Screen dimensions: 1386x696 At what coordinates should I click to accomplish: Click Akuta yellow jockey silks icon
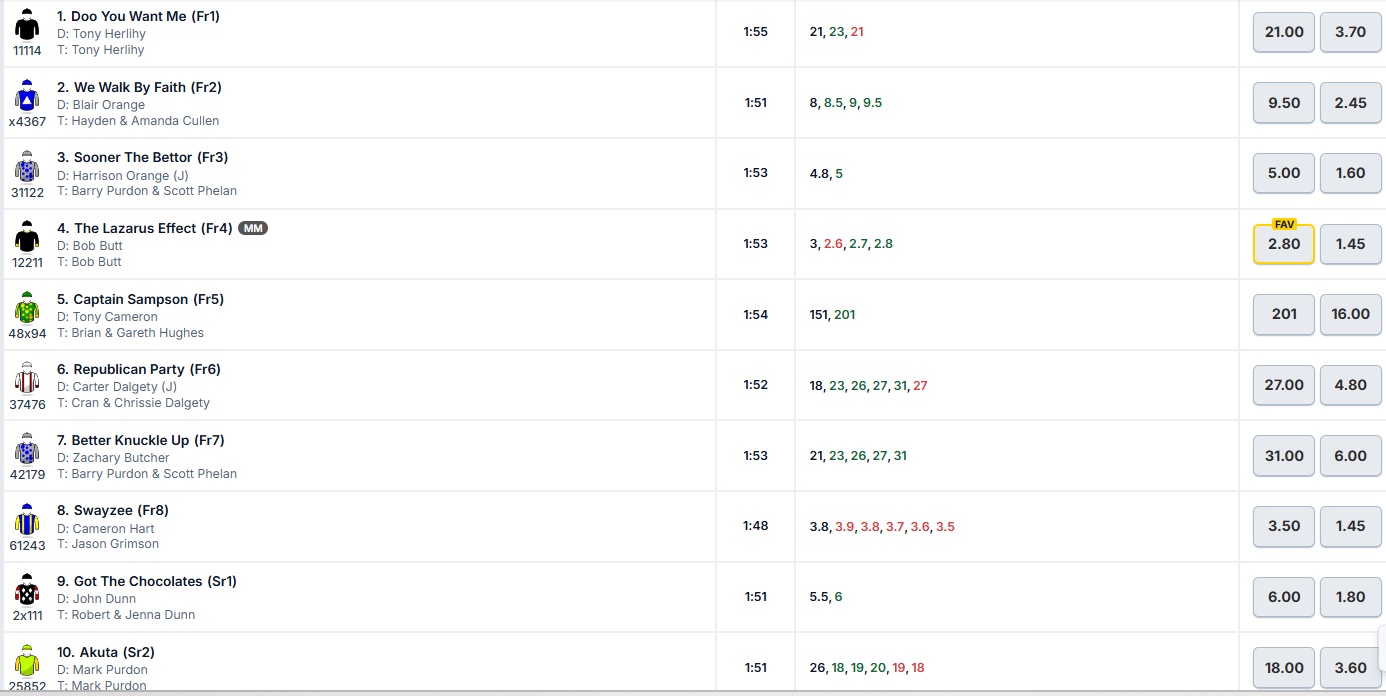point(27,662)
